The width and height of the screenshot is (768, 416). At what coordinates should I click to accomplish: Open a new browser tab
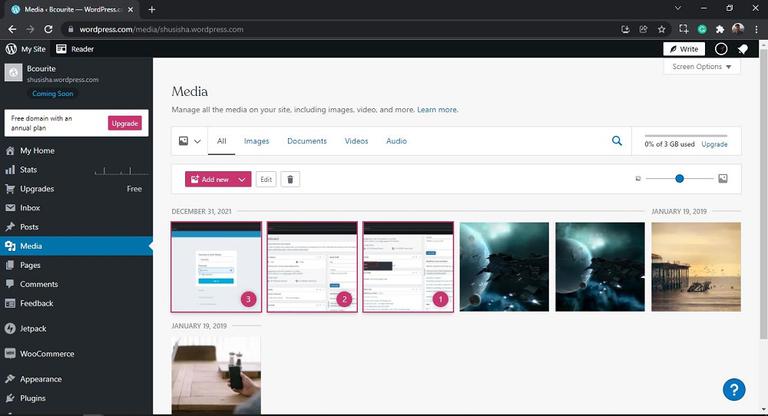point(152,9)
